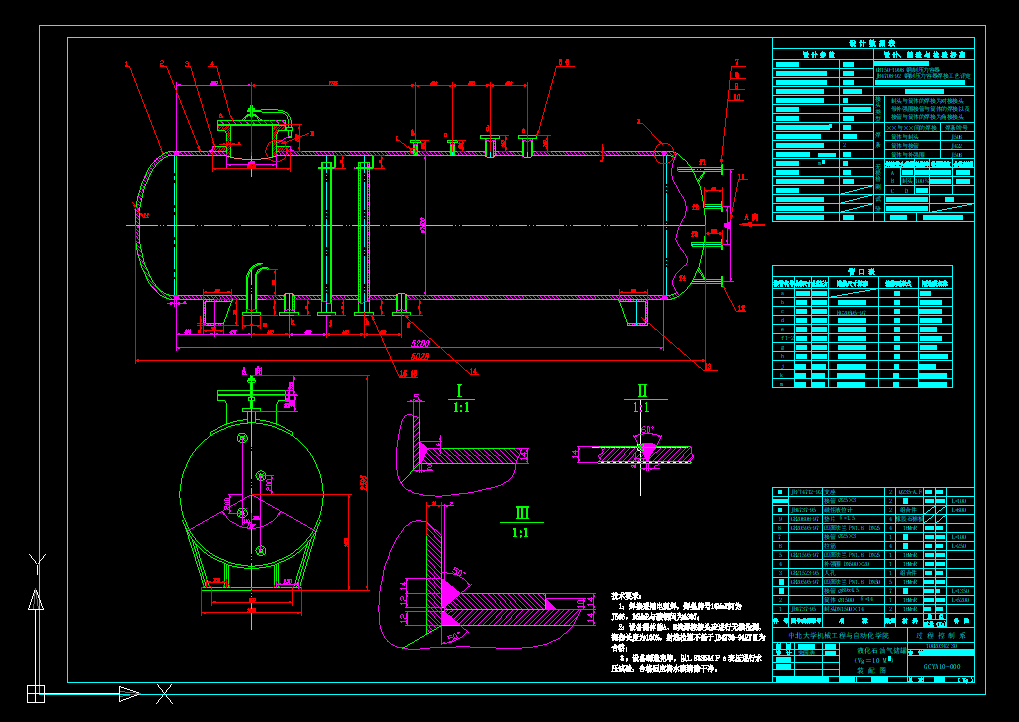Select the white technical requirements text block

(688, 632)
